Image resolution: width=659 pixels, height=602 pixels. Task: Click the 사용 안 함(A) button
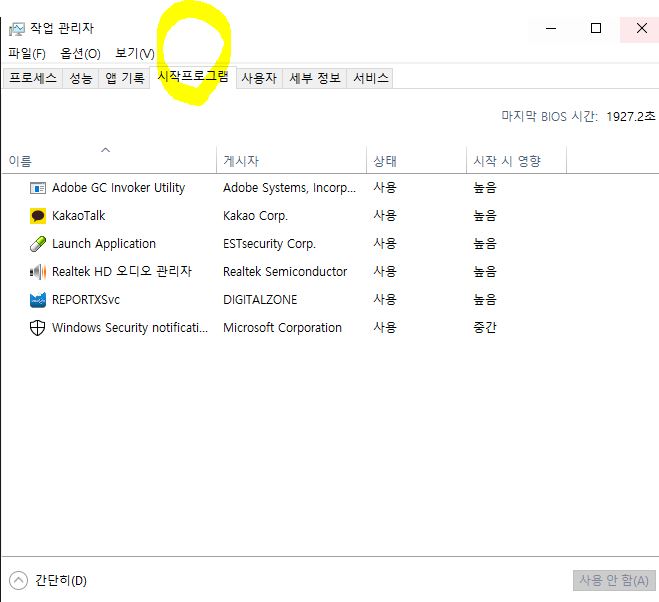(614, 581)
